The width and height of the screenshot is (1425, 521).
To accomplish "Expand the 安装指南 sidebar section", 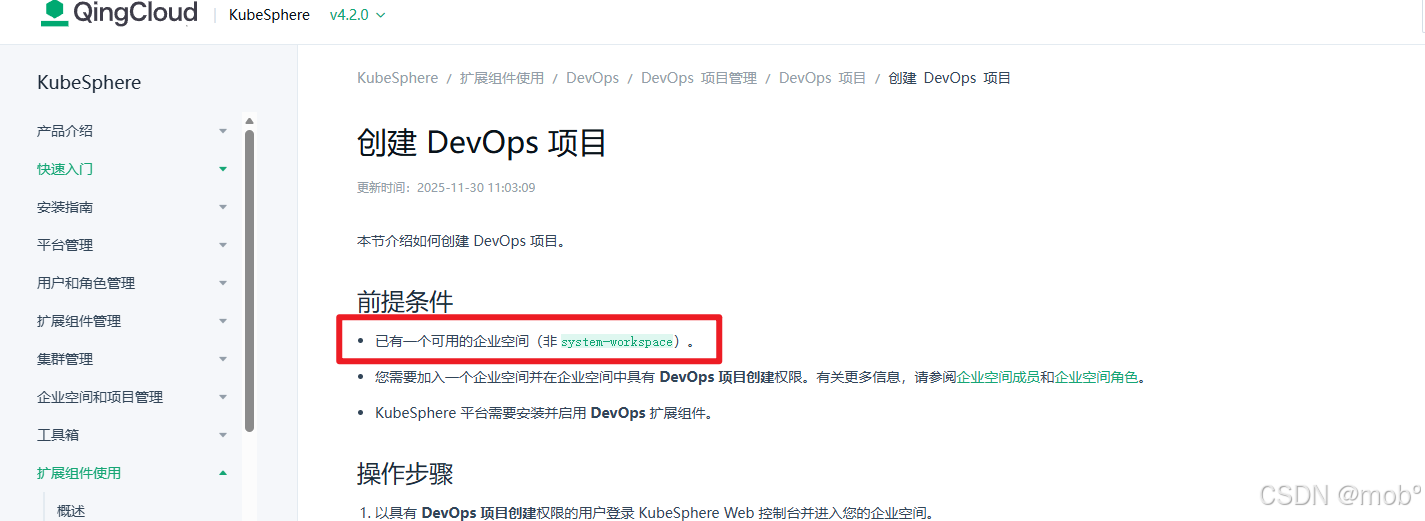I will (x=223, y=207).
